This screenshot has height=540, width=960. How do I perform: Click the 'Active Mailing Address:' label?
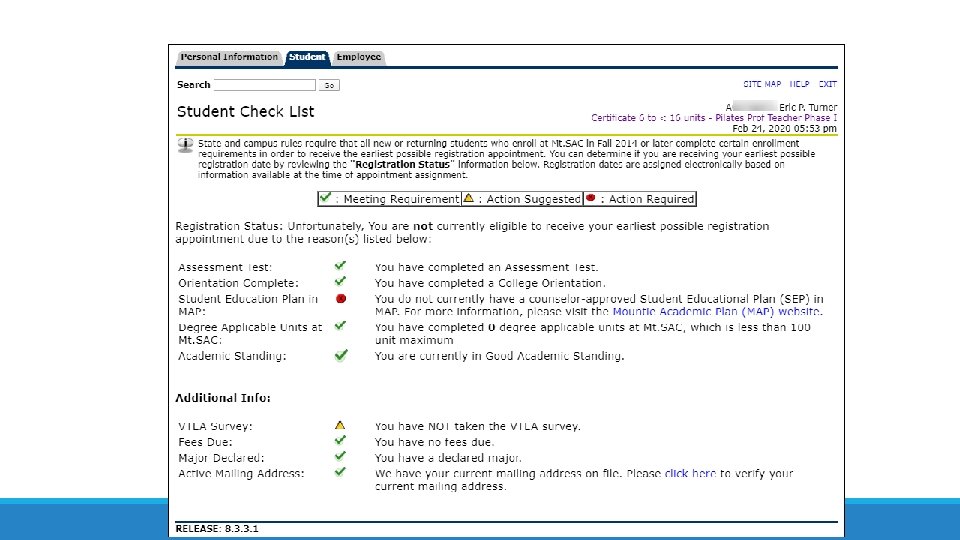[x=241, y=474]
